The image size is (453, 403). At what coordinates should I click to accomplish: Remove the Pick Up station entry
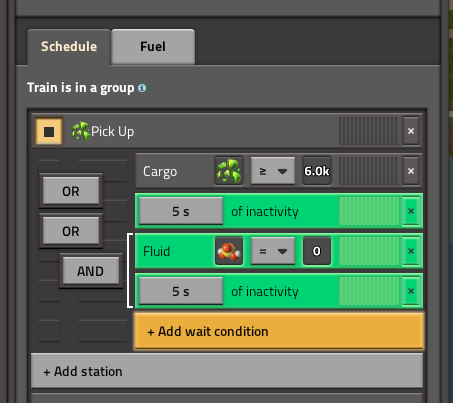click(x=411, y=131)
